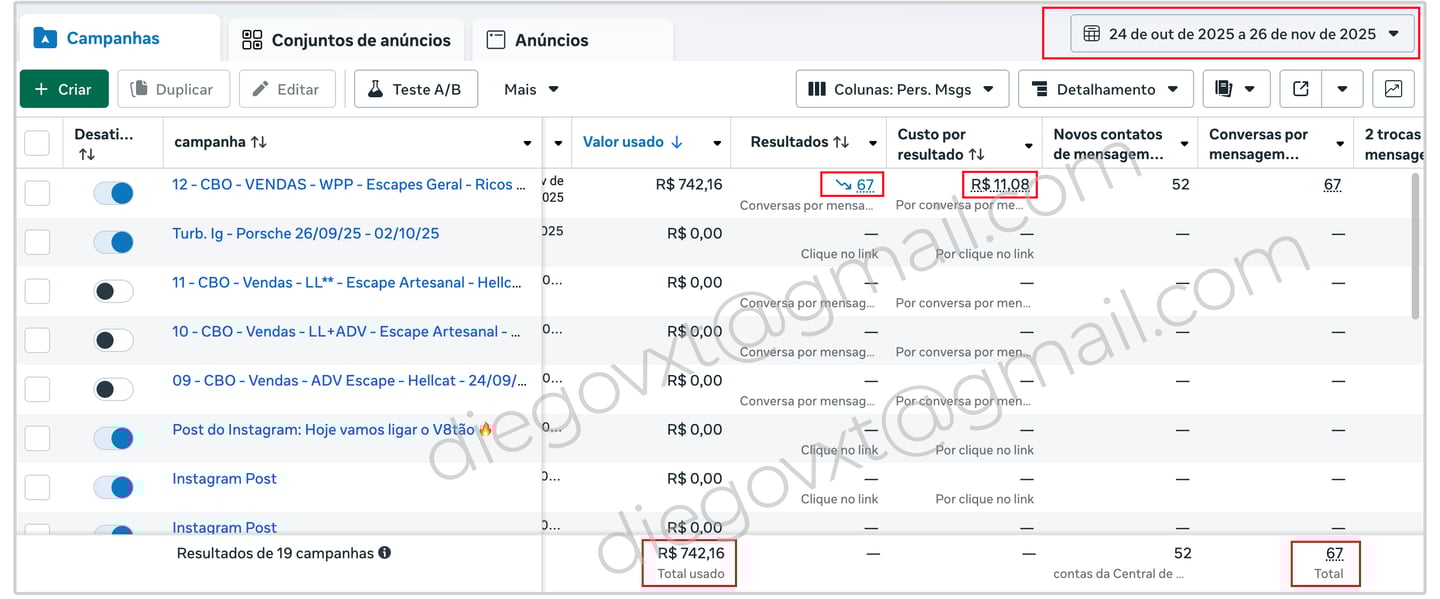Switch to the Conjuntos de anúncios tab

point(346,40)
